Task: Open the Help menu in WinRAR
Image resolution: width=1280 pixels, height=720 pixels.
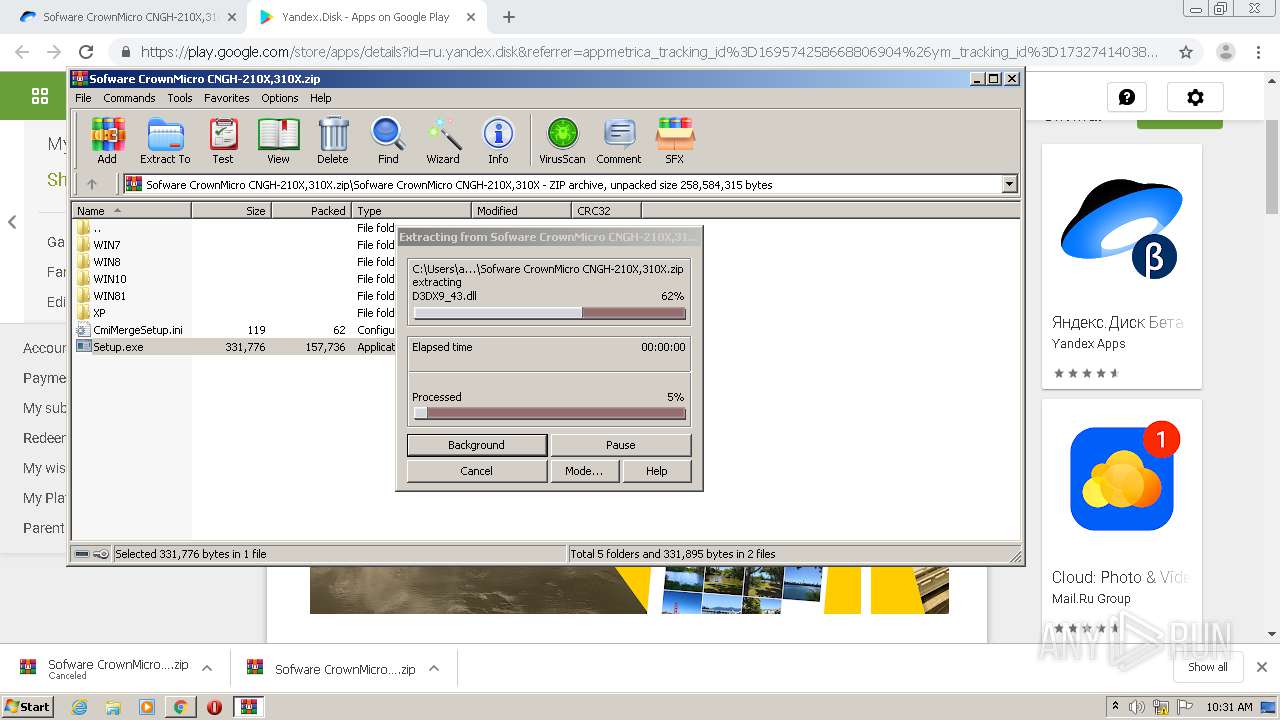Action: (x=320, y=98)
